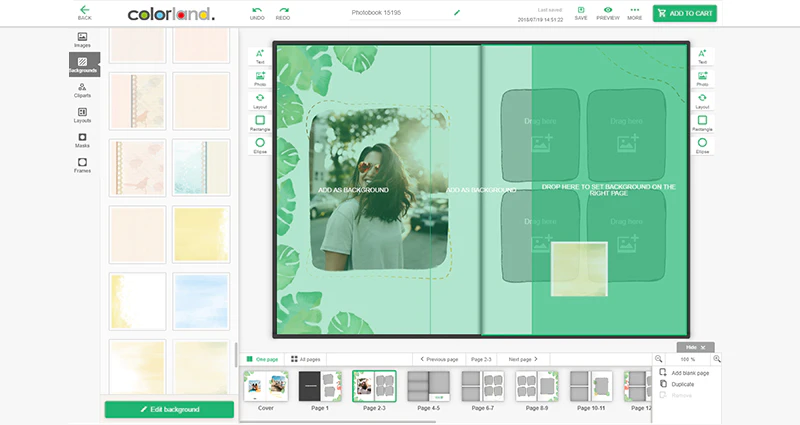Switch to All pages view
The height and width of the screenshot is (425, 800).
click(306, 359)
